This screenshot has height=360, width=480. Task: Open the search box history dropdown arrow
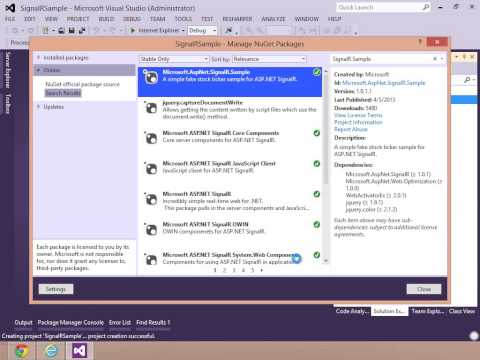pos(442,59)
